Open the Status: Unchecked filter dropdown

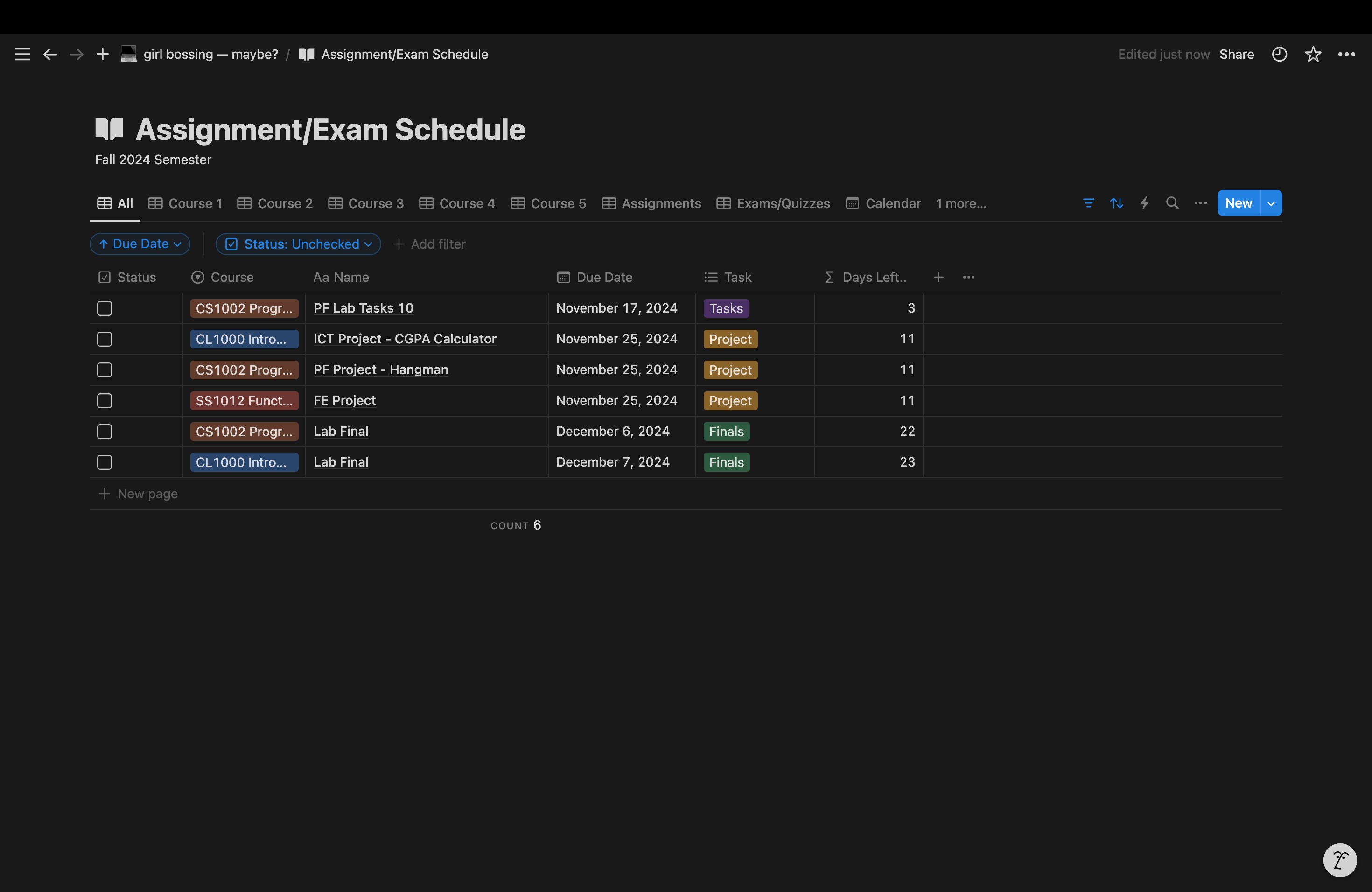pyautogui.click(x=298, y=244)
